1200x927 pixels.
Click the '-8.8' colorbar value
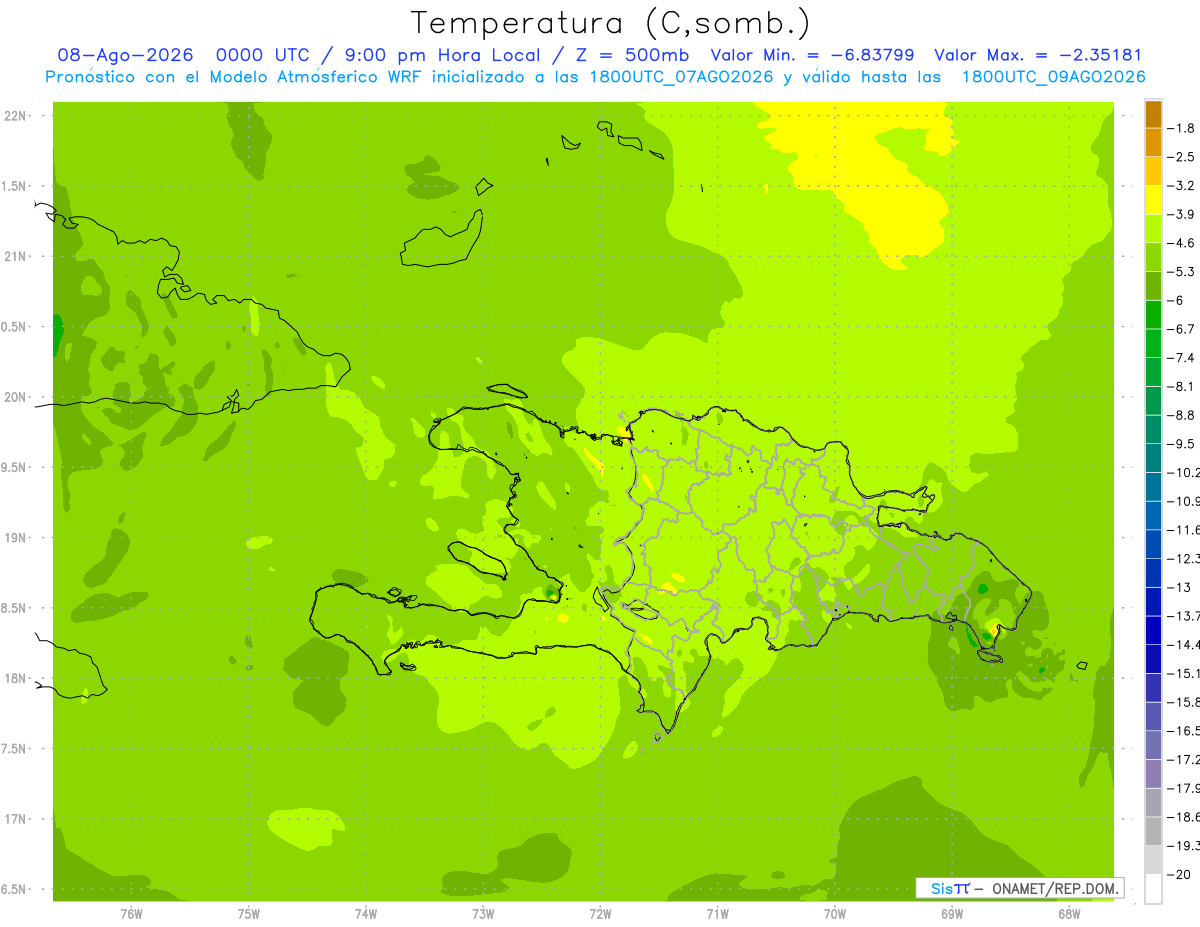tap(1181, 415)
